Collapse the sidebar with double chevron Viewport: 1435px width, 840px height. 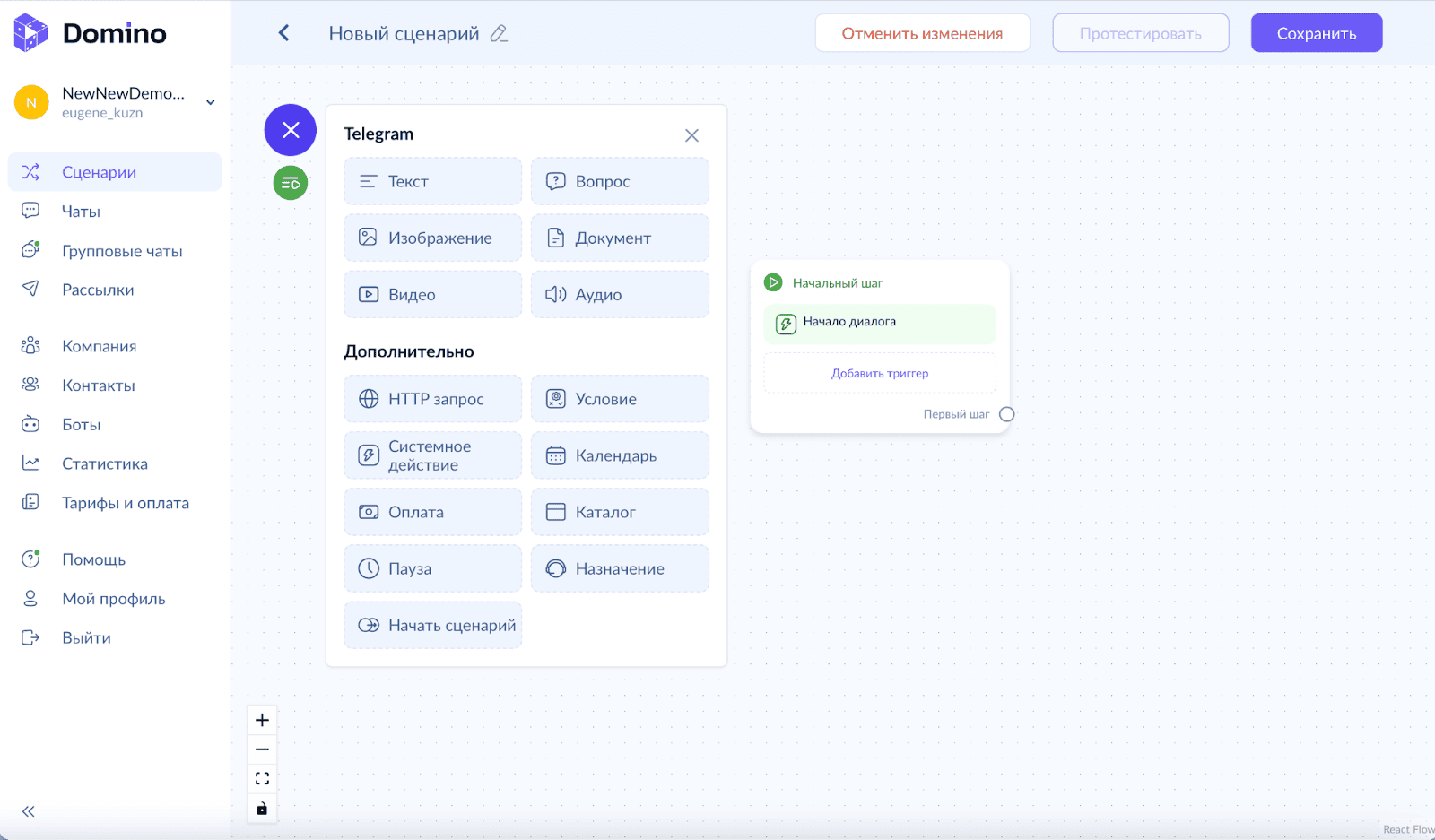(29, 811)
